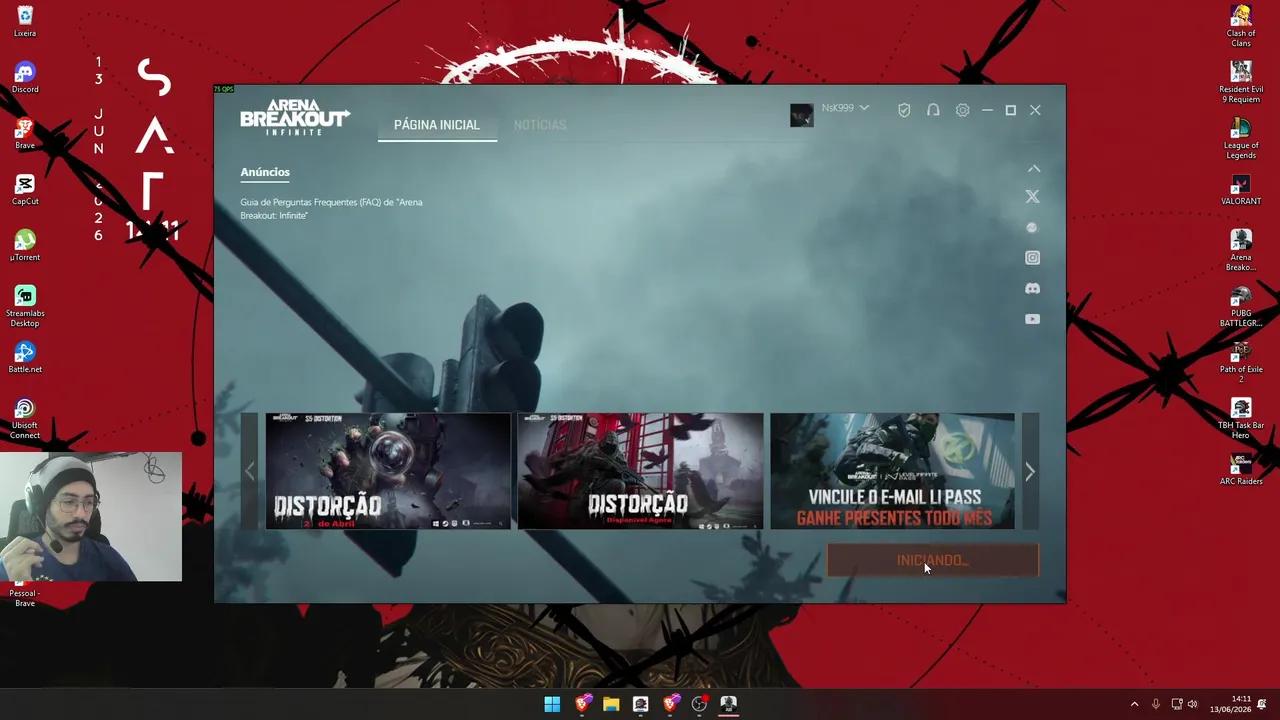Open the notification bell in taskbar
The image size is (1280, 720).
tap(1262, 704)
